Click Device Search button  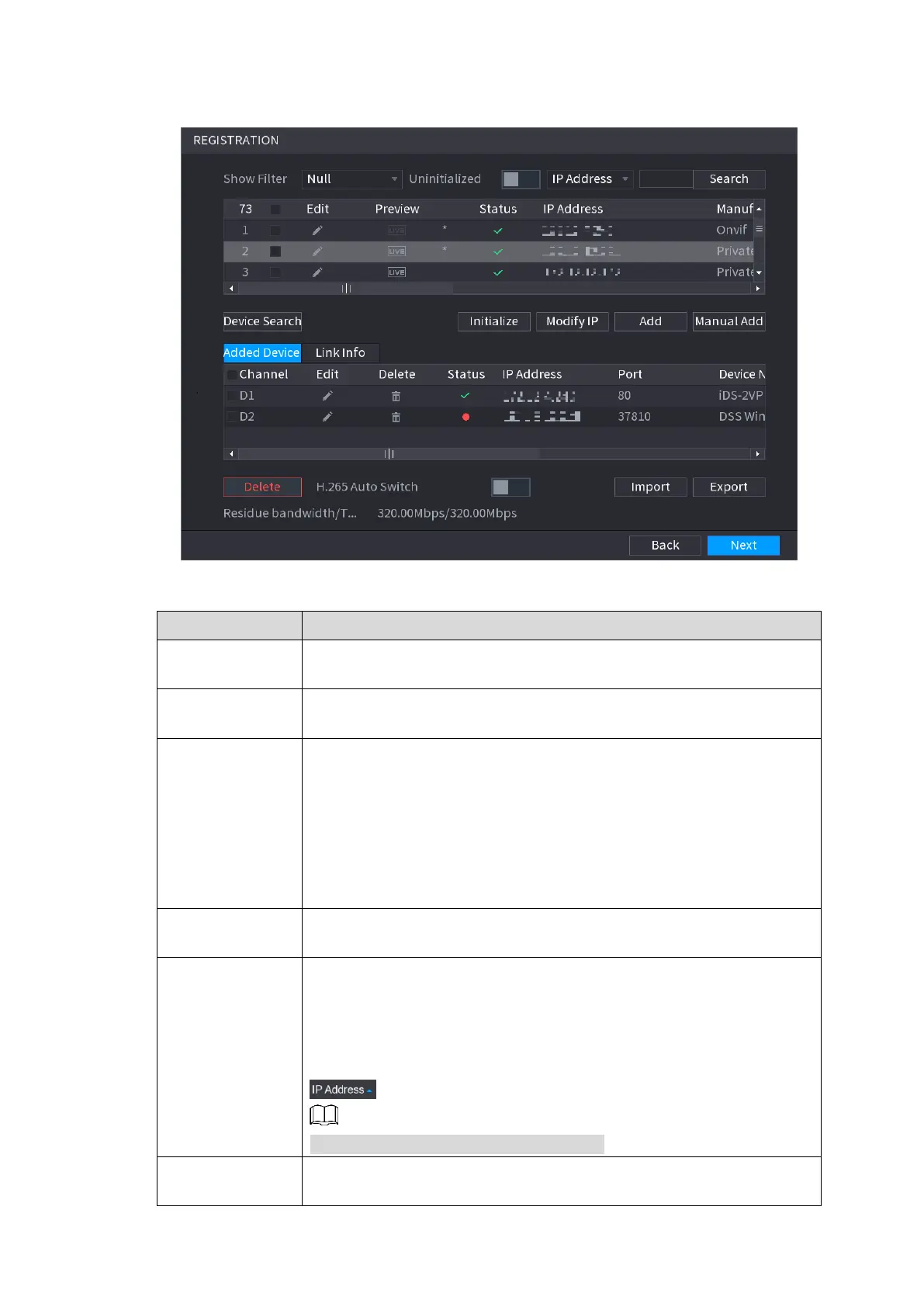(x=262, y=321)
